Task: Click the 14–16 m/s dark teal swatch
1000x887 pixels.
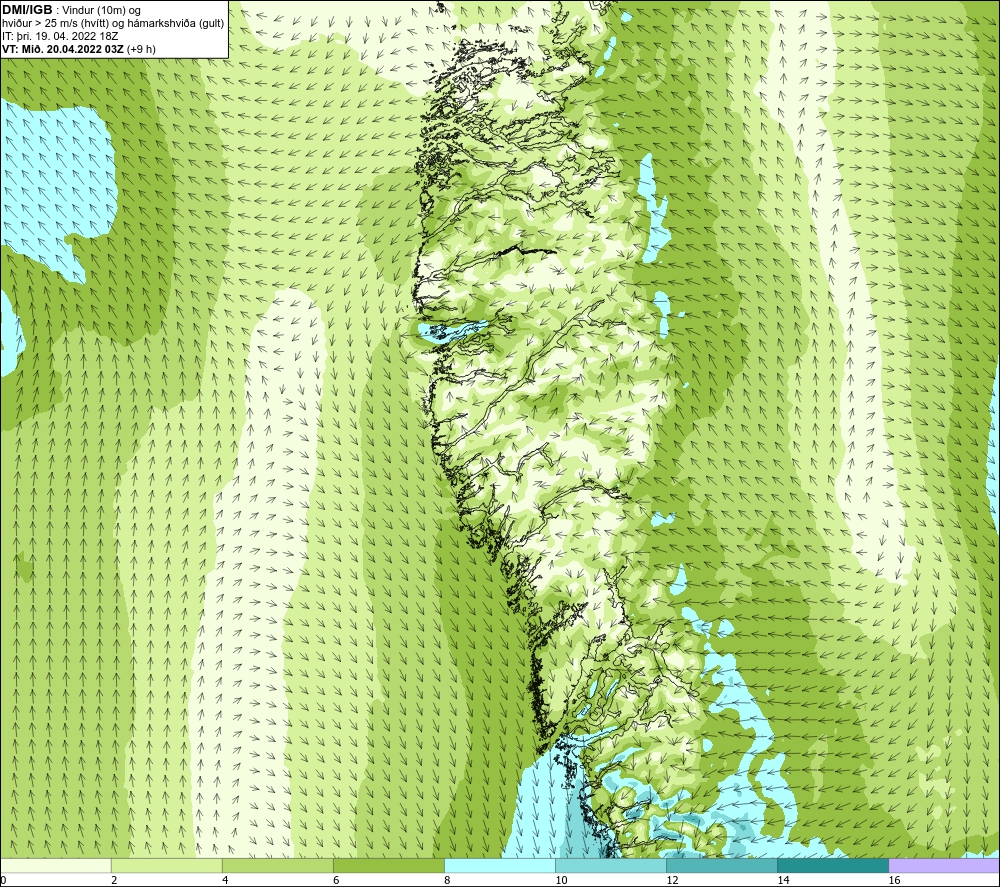Action: tap(832, 866)
